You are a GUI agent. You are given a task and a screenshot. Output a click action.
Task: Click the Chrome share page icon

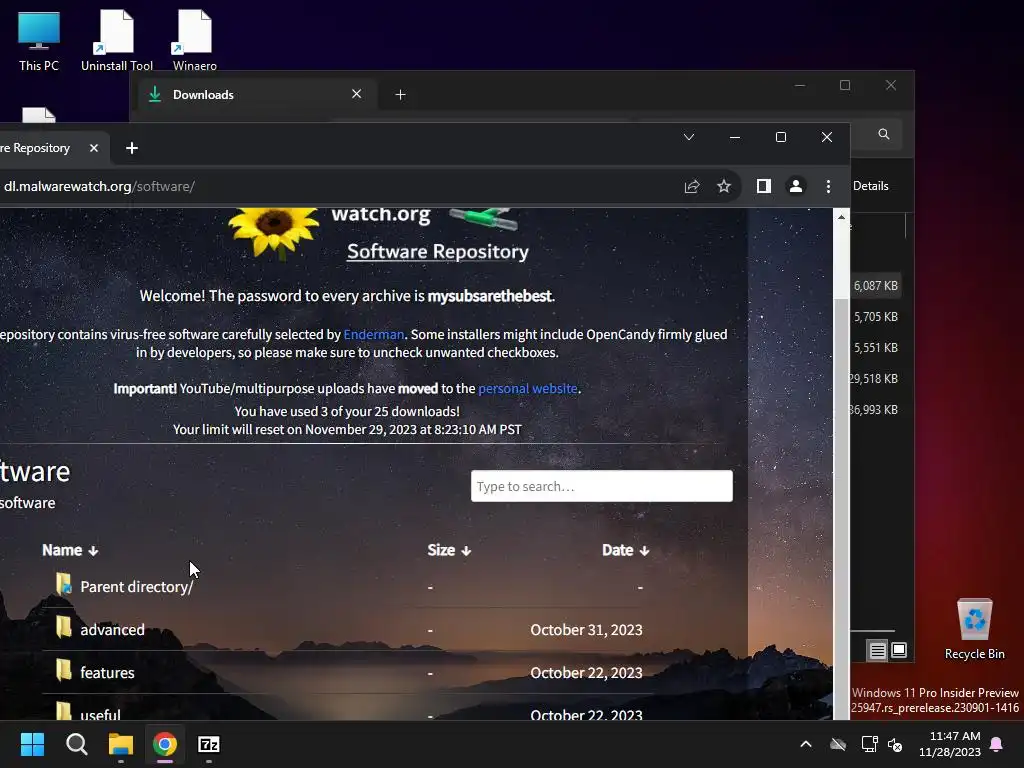click(692, 187)
